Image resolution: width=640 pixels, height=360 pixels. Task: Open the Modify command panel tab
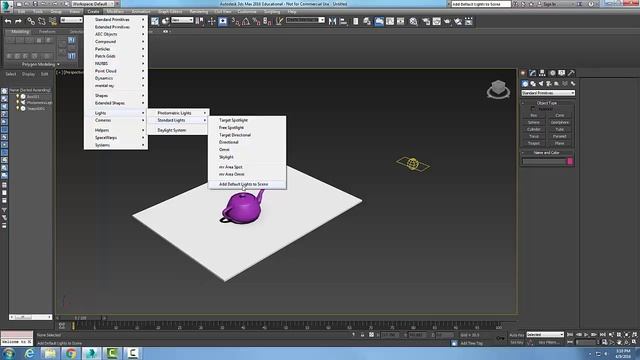point(533,73)
